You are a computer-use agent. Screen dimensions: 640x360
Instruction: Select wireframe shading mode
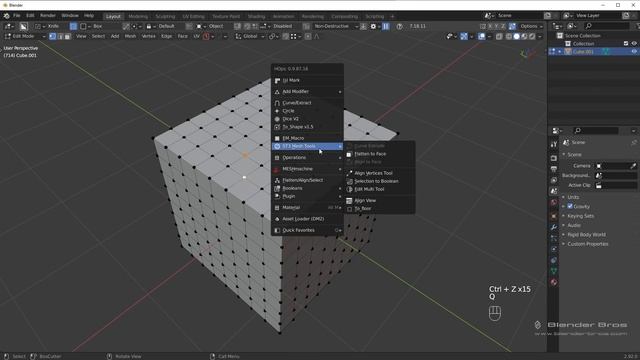tap(509, 36)
